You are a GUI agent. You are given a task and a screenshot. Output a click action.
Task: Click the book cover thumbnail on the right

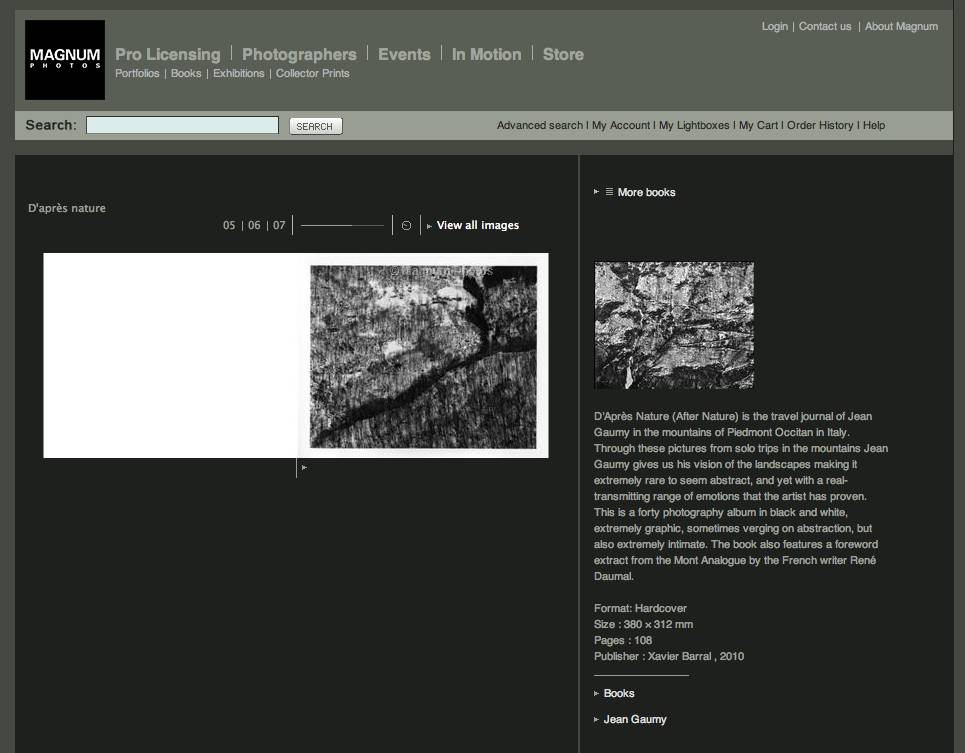[x=674, y=325]
